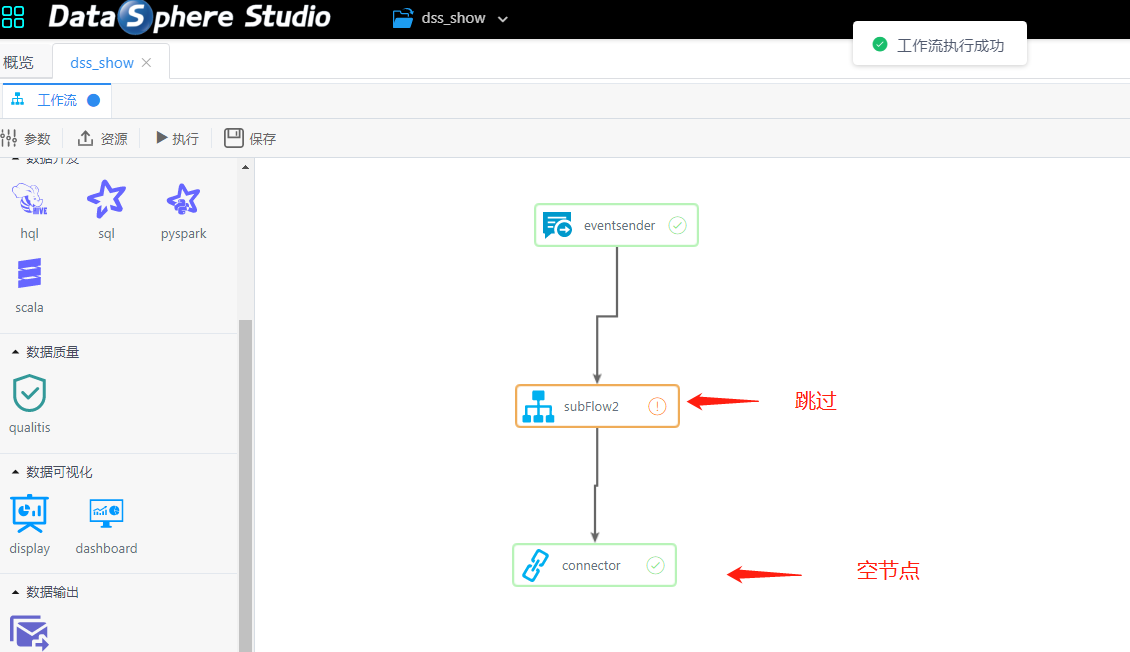Select the sql node icon
The image size is (1130, 652).
click(106, 200)
